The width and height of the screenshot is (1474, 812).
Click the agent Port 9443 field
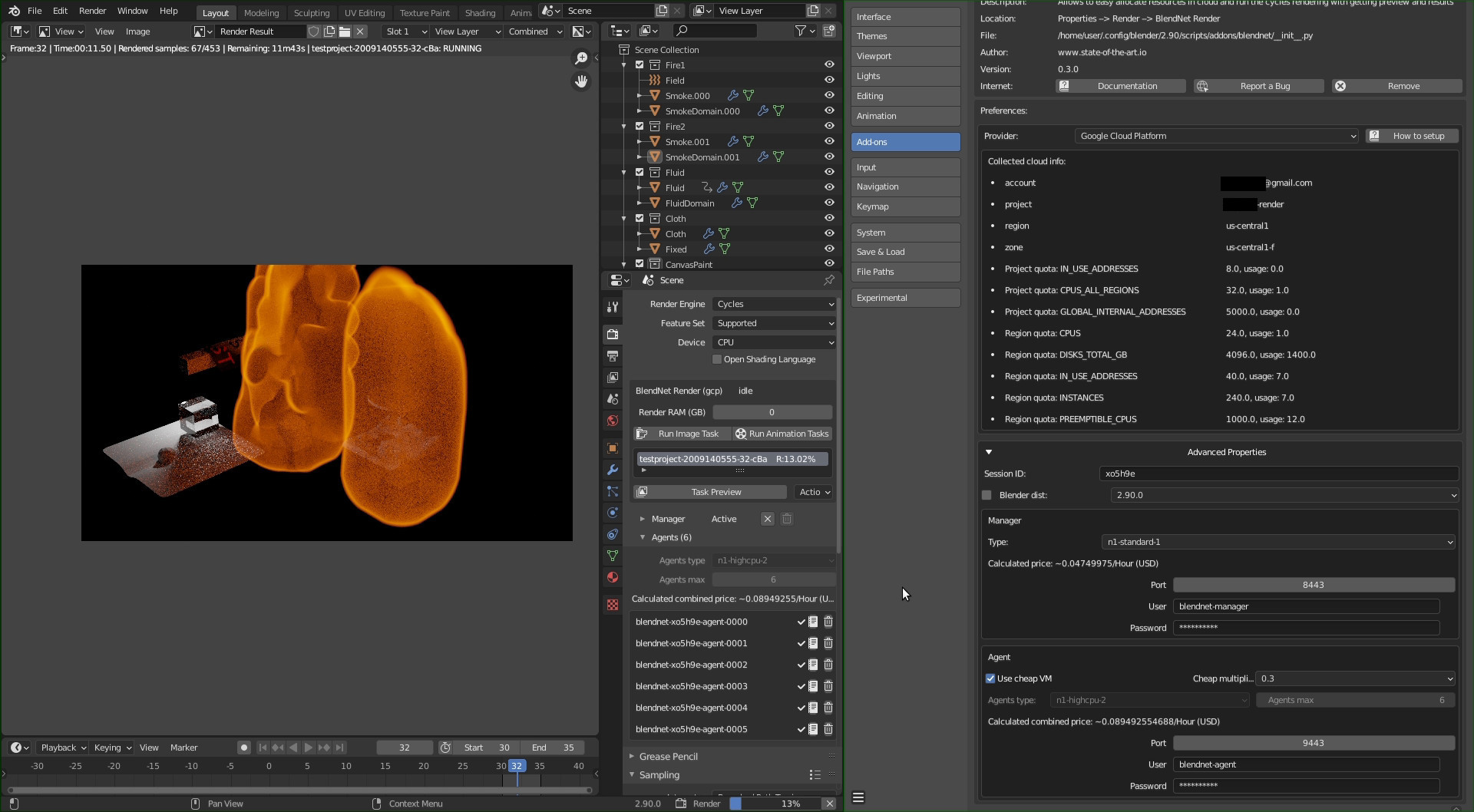click(1314, 743)
